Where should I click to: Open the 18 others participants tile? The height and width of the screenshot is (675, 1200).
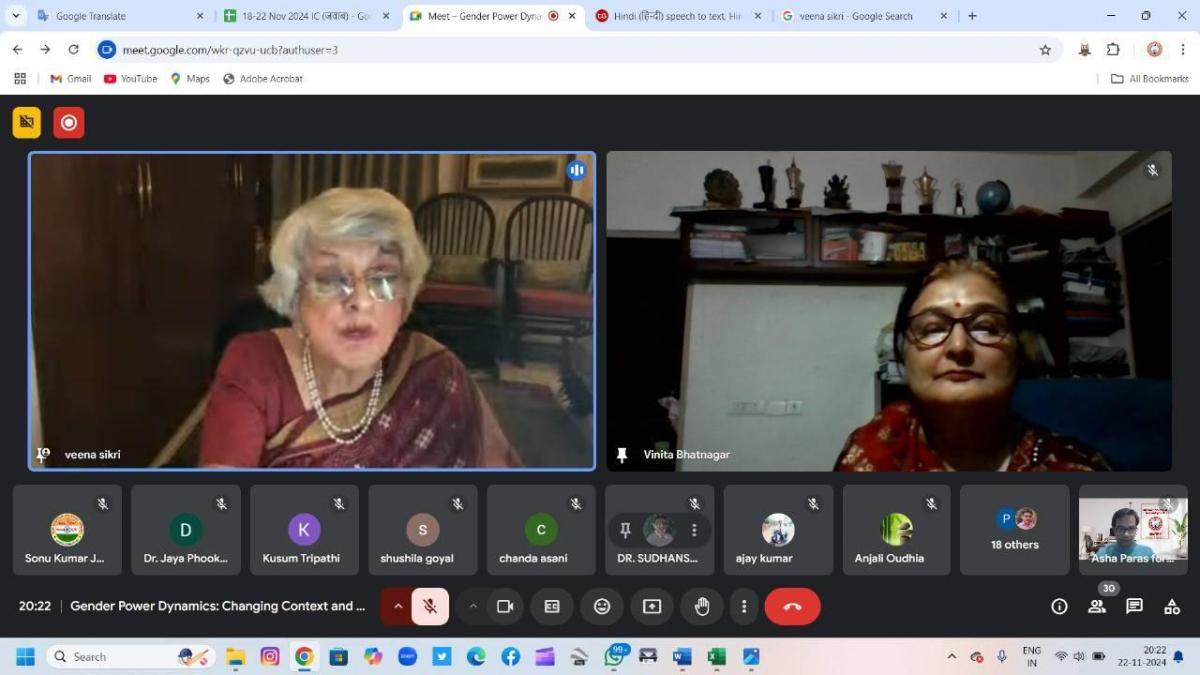click(x=1014, y=530)
